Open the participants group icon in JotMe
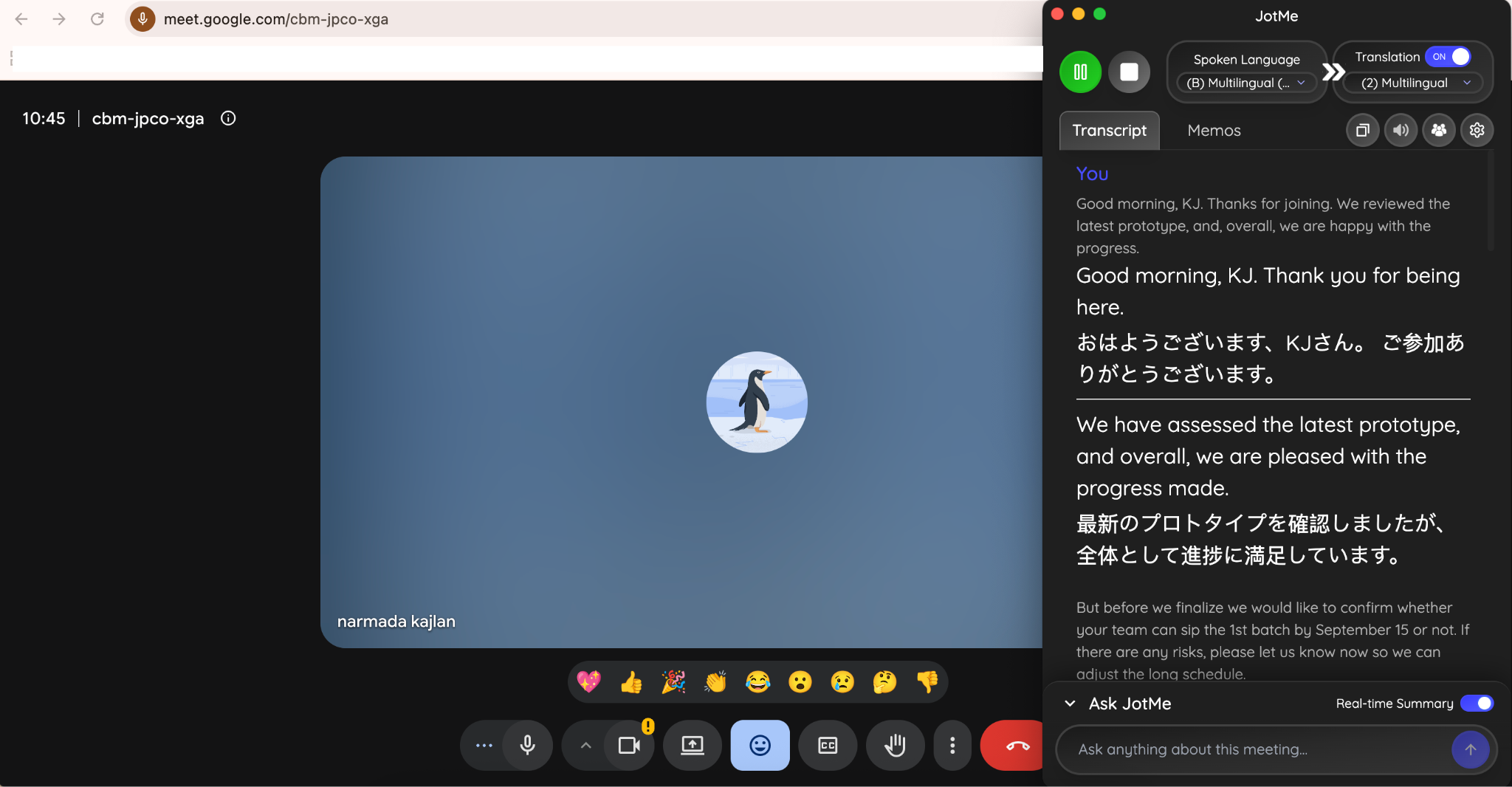1512x787 pixels. click(x=1439, y=131)
